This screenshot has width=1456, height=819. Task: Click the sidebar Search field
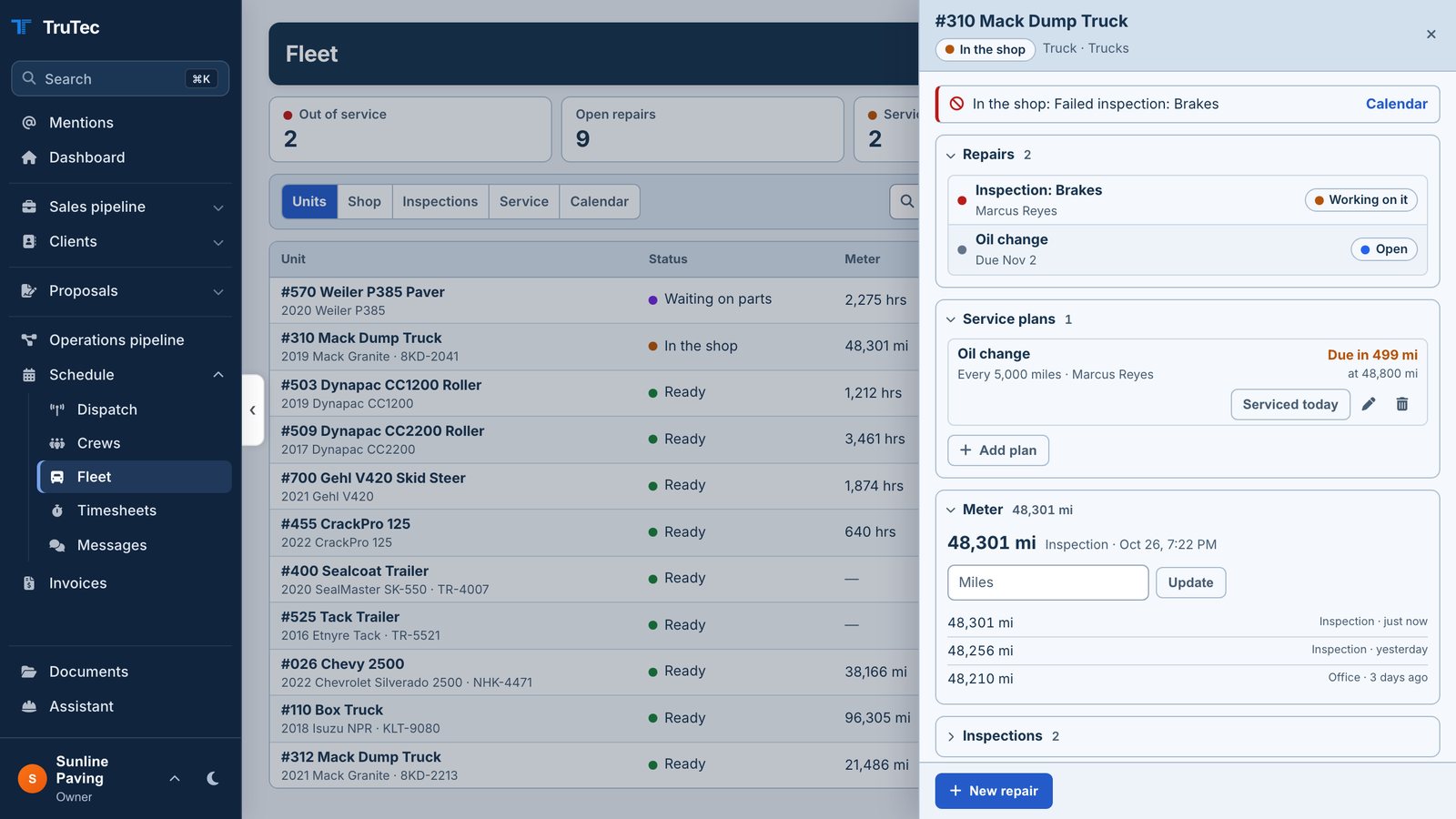(x=120, y=79)
